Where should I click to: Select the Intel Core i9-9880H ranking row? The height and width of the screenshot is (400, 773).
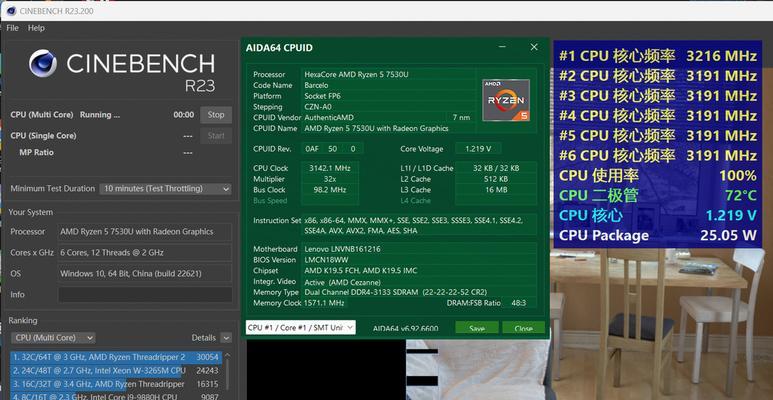pyautogui.click(x=116, y=396)
